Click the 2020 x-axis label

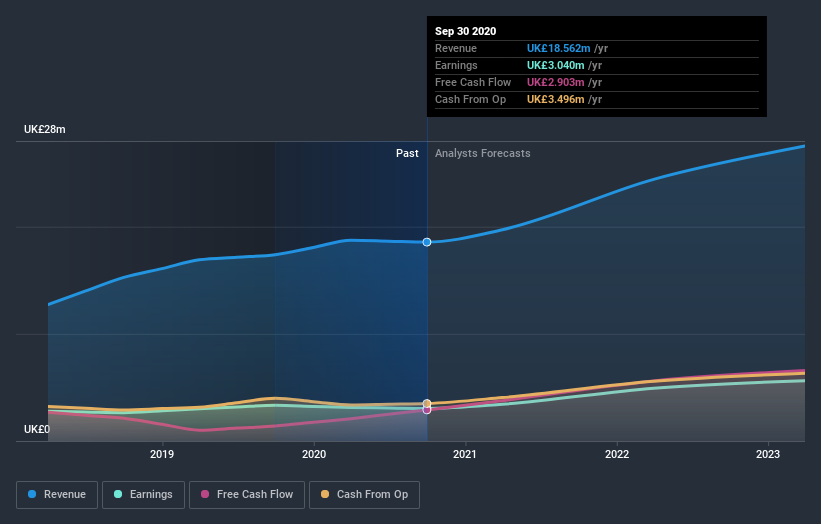coord(314,454)
